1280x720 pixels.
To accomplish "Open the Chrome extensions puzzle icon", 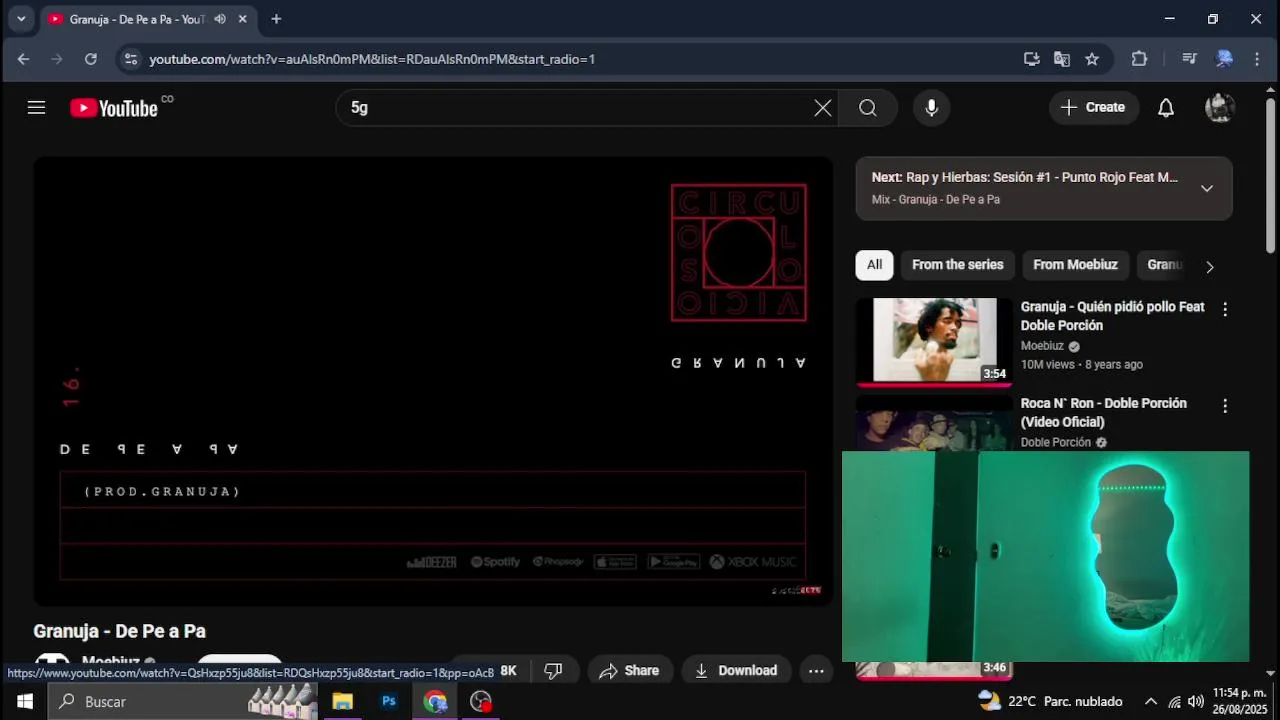I will tap(1139, 59).
